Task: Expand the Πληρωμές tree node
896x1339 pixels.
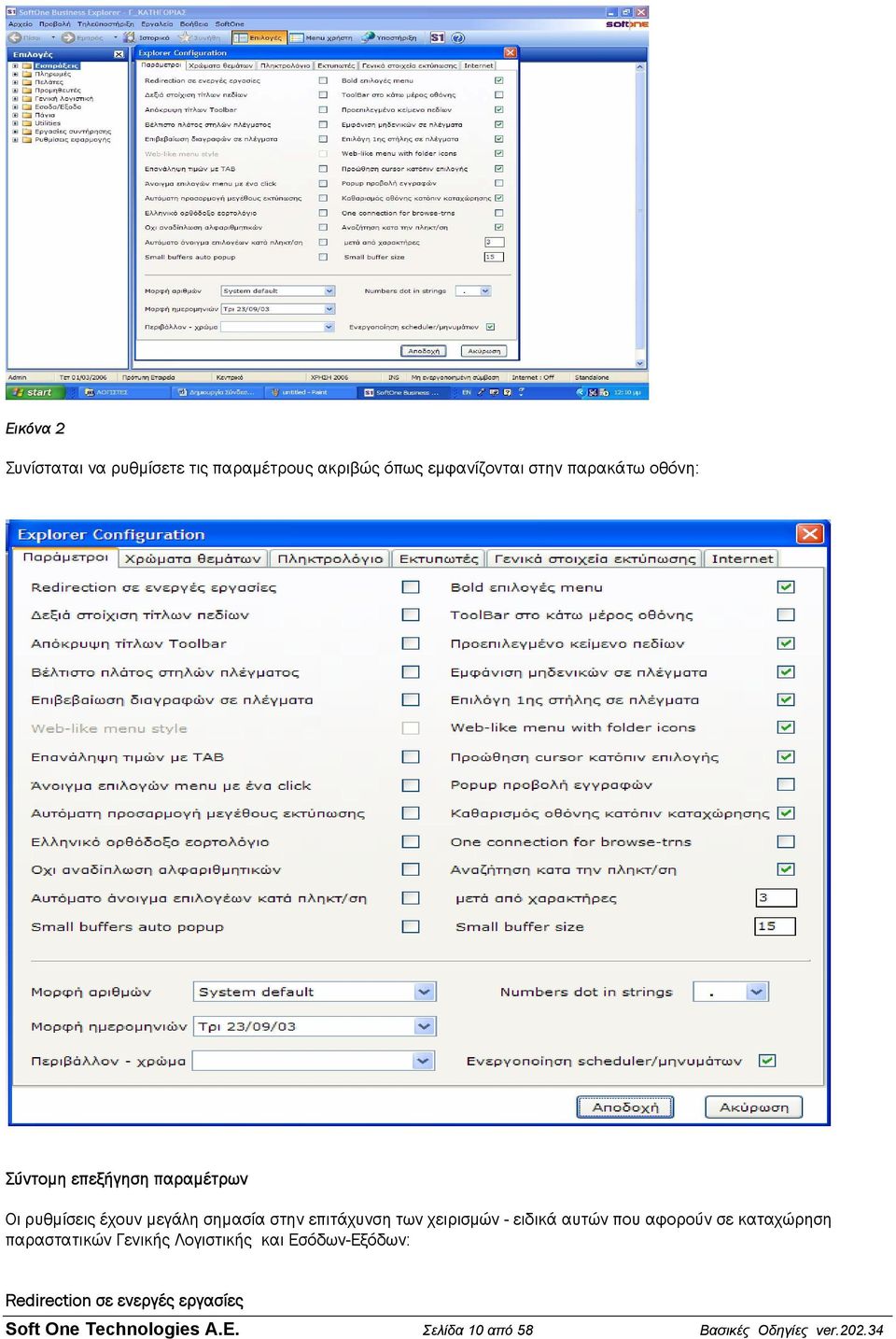Action: 15,74
